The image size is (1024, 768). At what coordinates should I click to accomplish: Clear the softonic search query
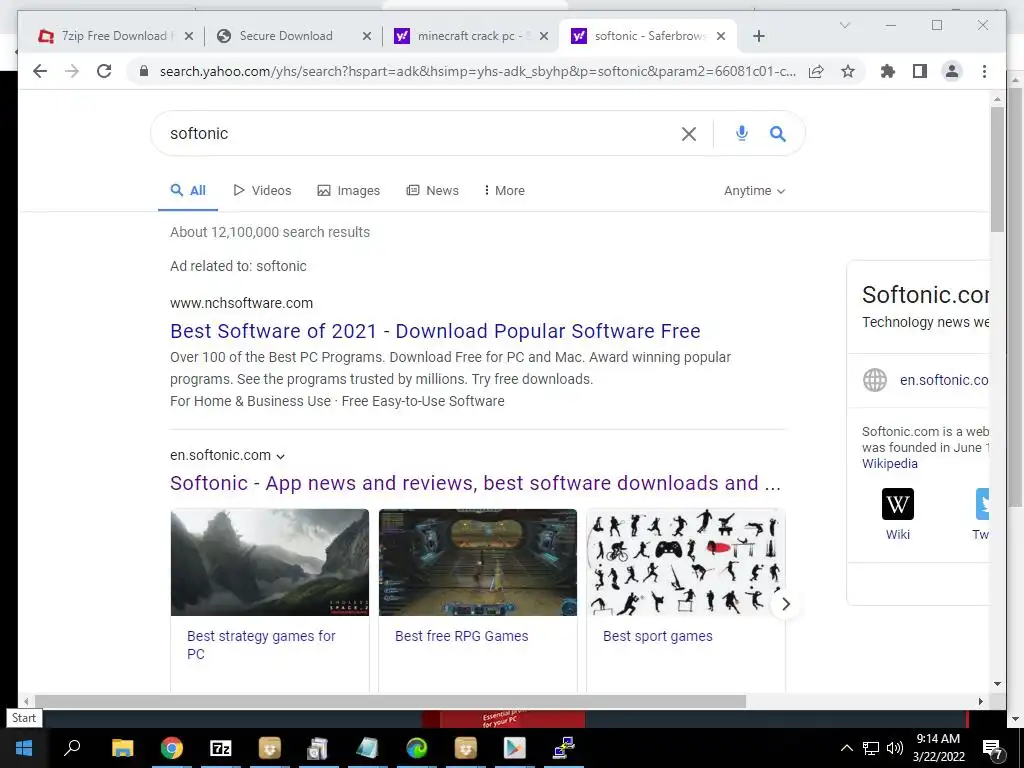(688, 134)
